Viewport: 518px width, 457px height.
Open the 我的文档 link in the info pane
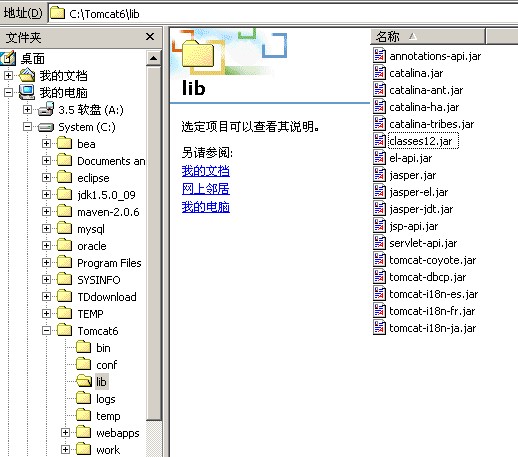[x=206, y=171]
